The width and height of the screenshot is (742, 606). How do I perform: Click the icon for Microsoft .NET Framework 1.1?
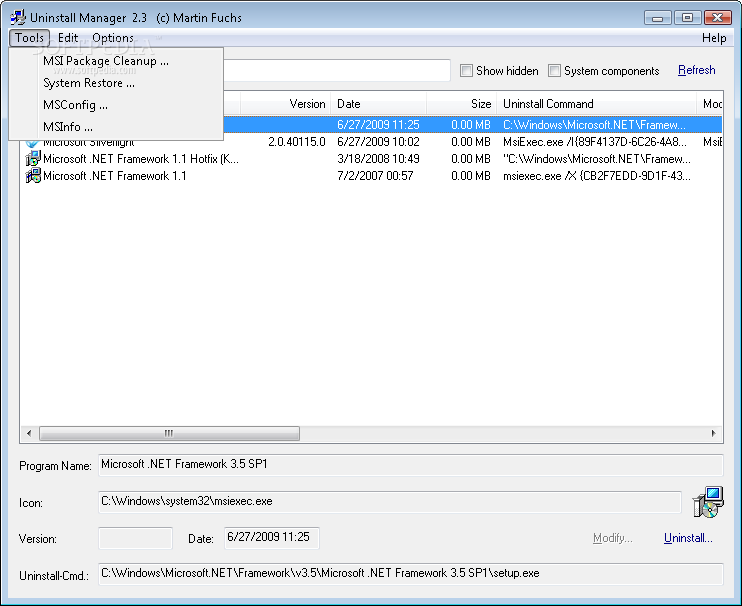pyautogui.click(x=33, y=176)
